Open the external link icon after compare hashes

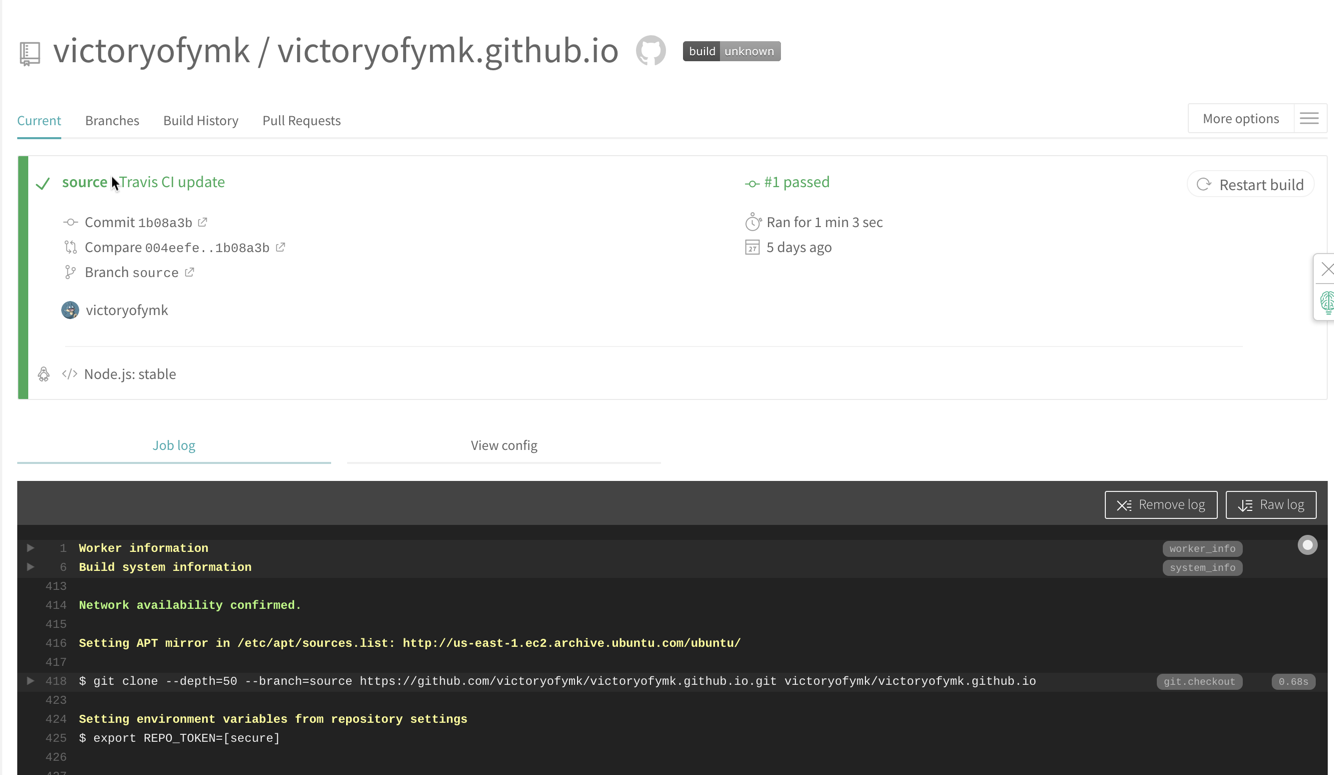click(x=280, y=247)
